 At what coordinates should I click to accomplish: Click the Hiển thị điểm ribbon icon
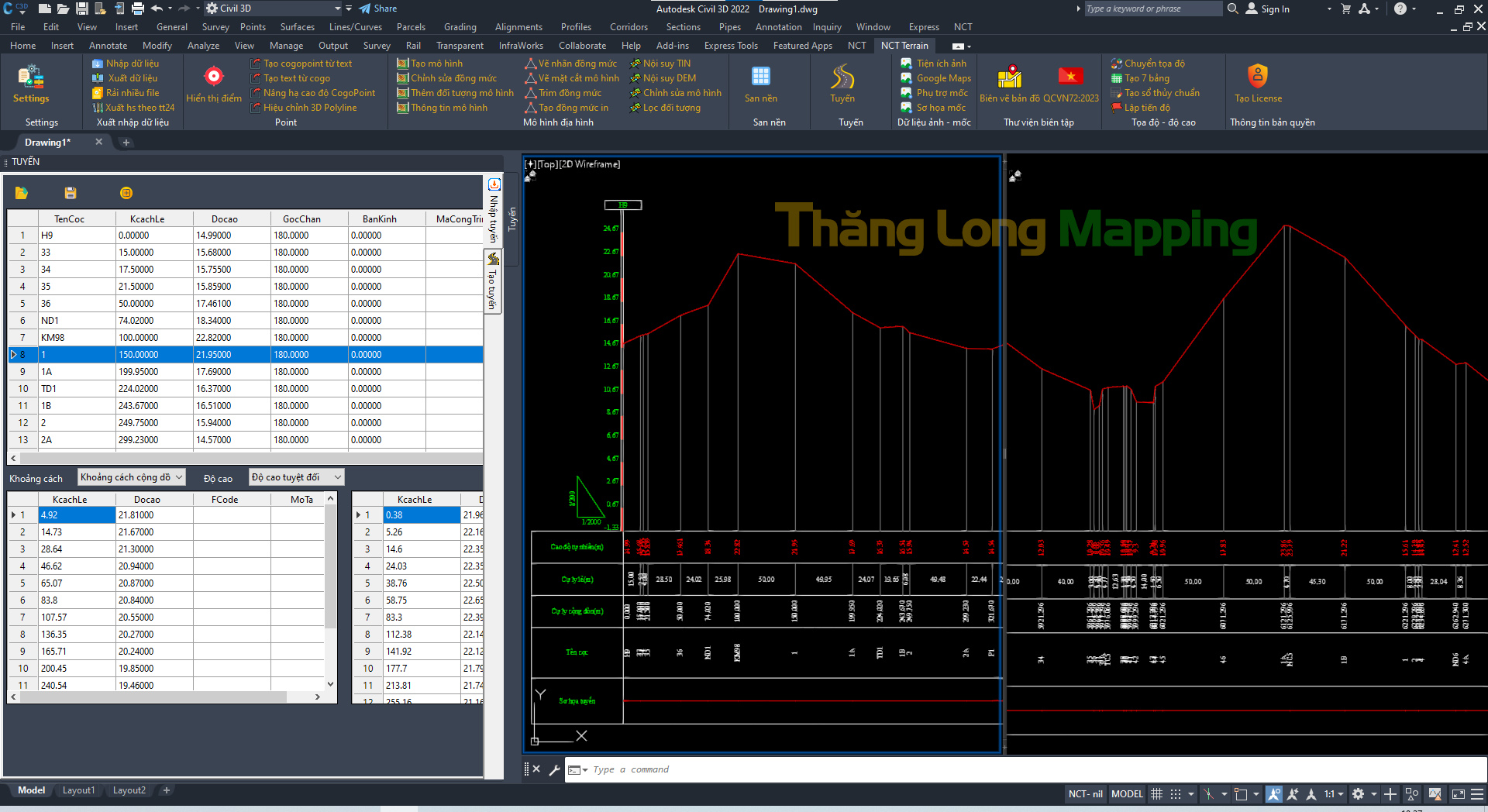point(213,77)
